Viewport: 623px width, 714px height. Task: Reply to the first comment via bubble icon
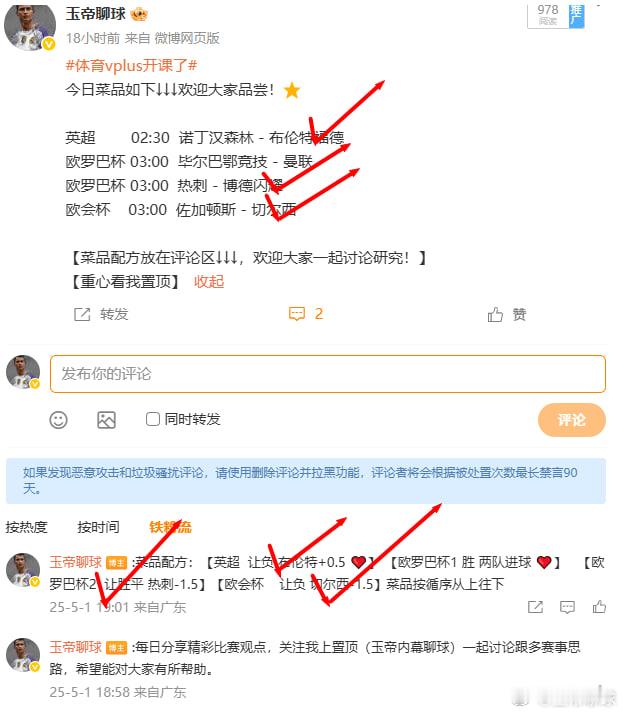point(567,607)
